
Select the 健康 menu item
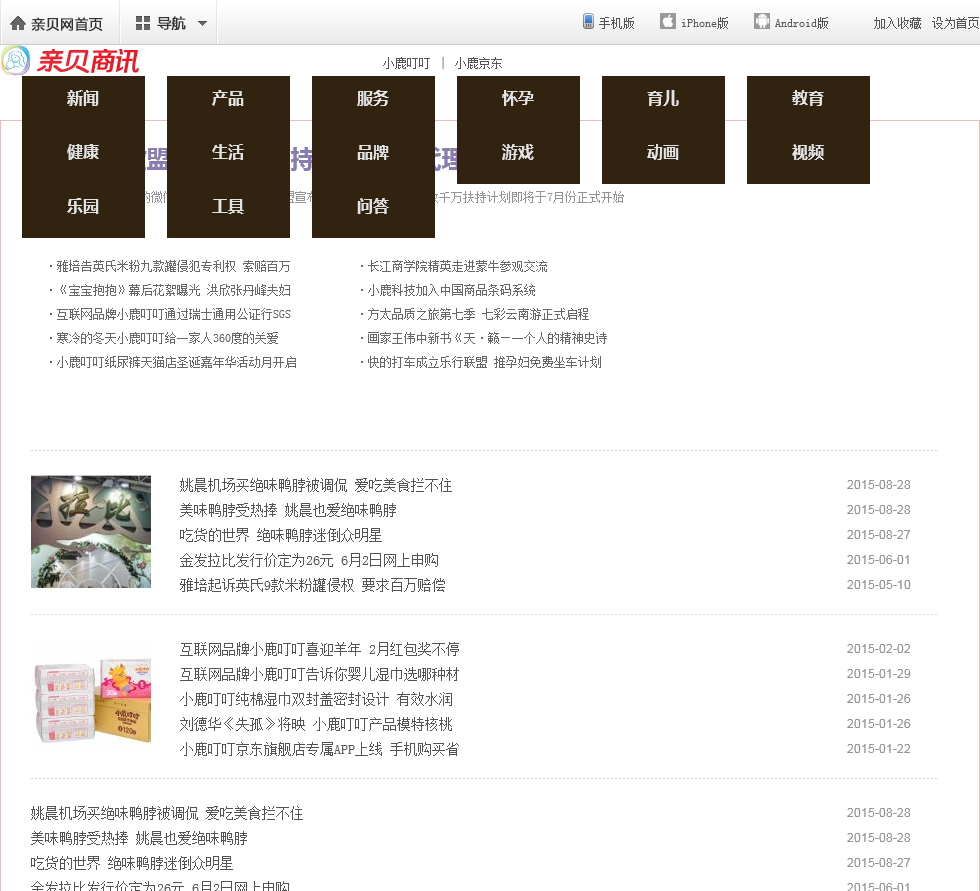[83, 152]
